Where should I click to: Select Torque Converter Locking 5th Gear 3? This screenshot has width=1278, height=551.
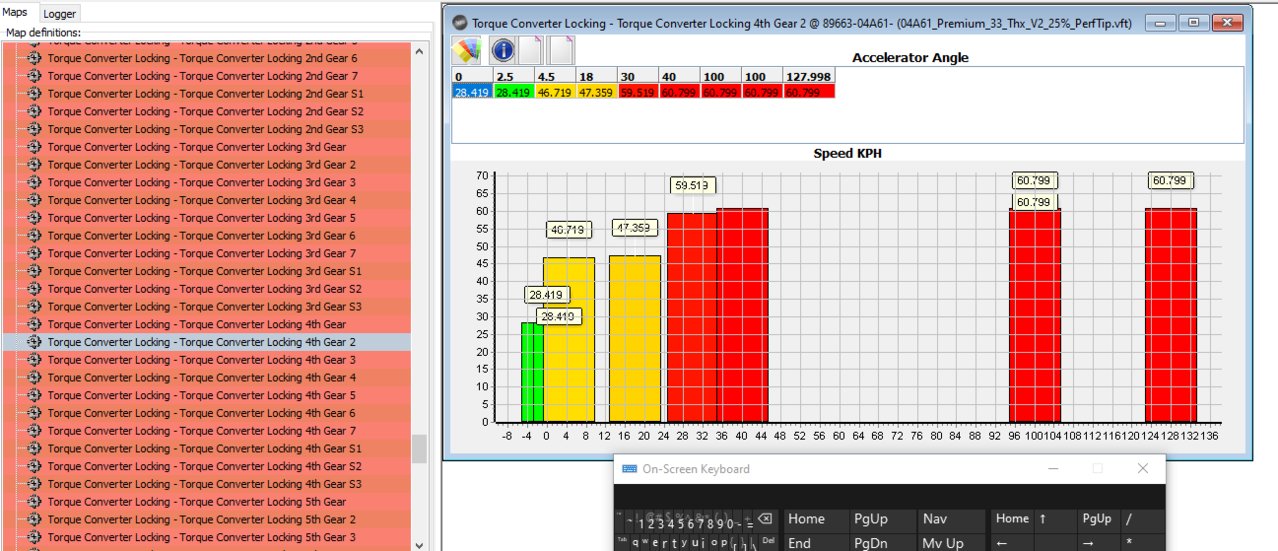tap(202, 537)
